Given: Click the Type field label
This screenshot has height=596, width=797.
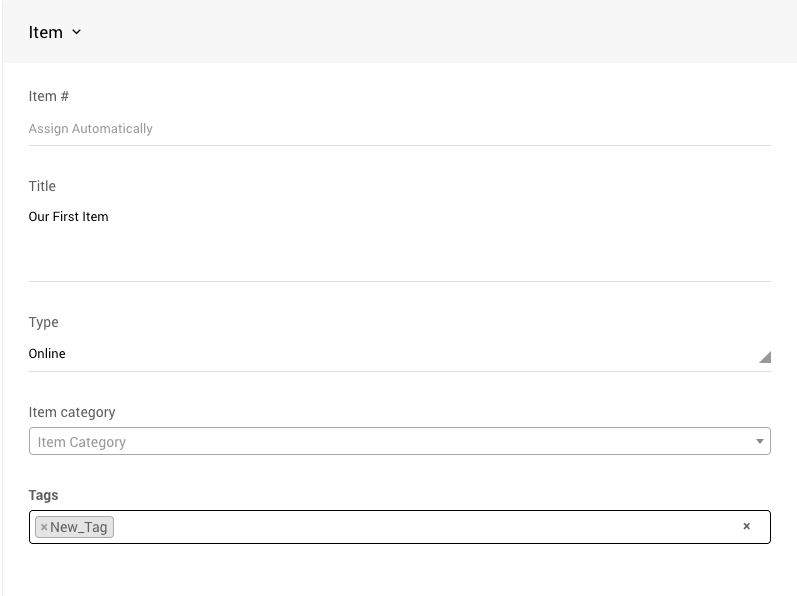Looking at the screenshot, I should (43, 322).
